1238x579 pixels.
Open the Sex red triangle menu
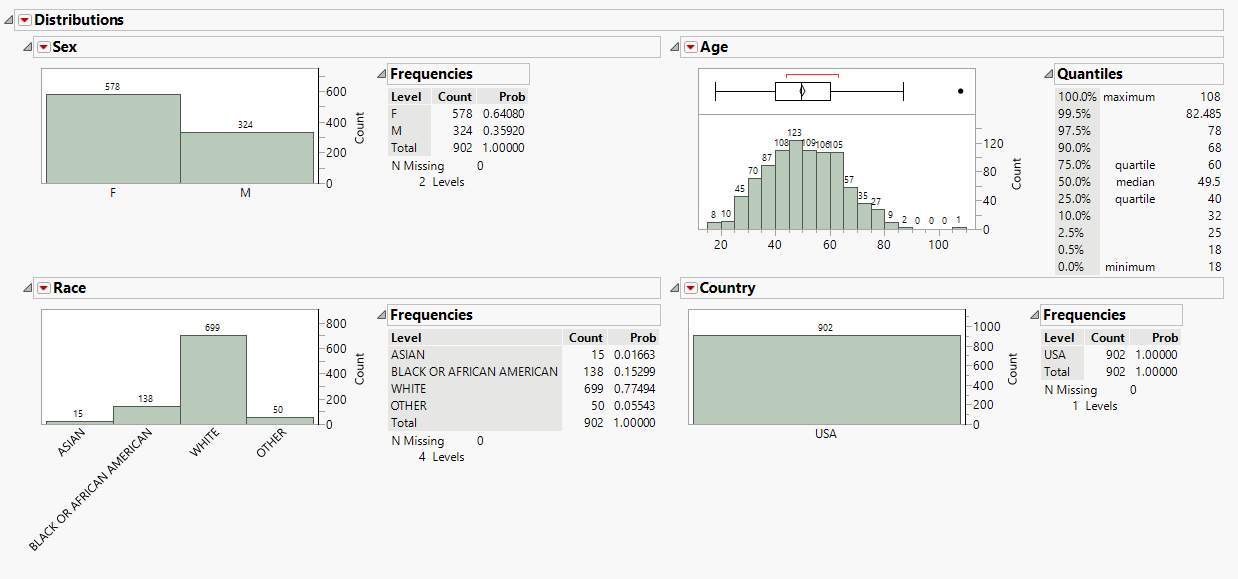43,47
